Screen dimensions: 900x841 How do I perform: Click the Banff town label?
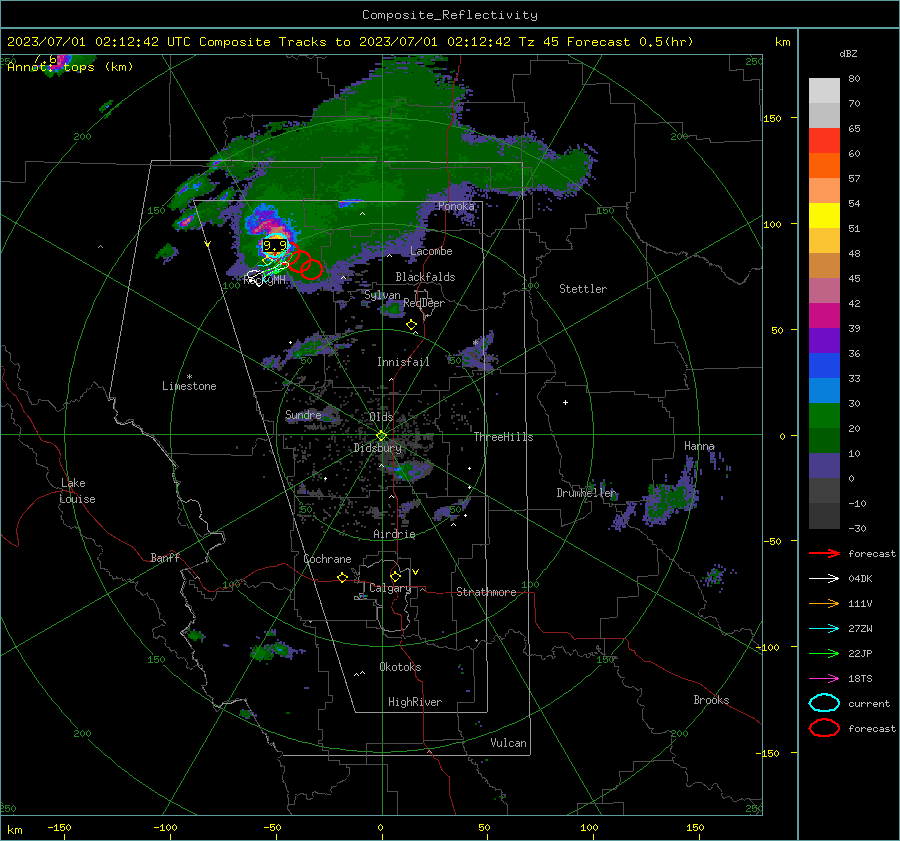(165, 558)
